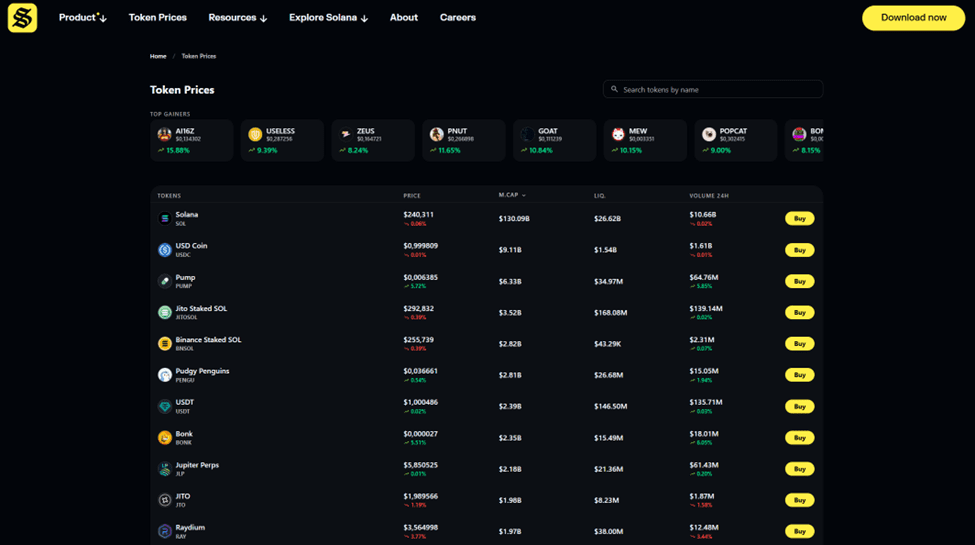
Task: Click the TOKENS column header
Action: (169, 195)
